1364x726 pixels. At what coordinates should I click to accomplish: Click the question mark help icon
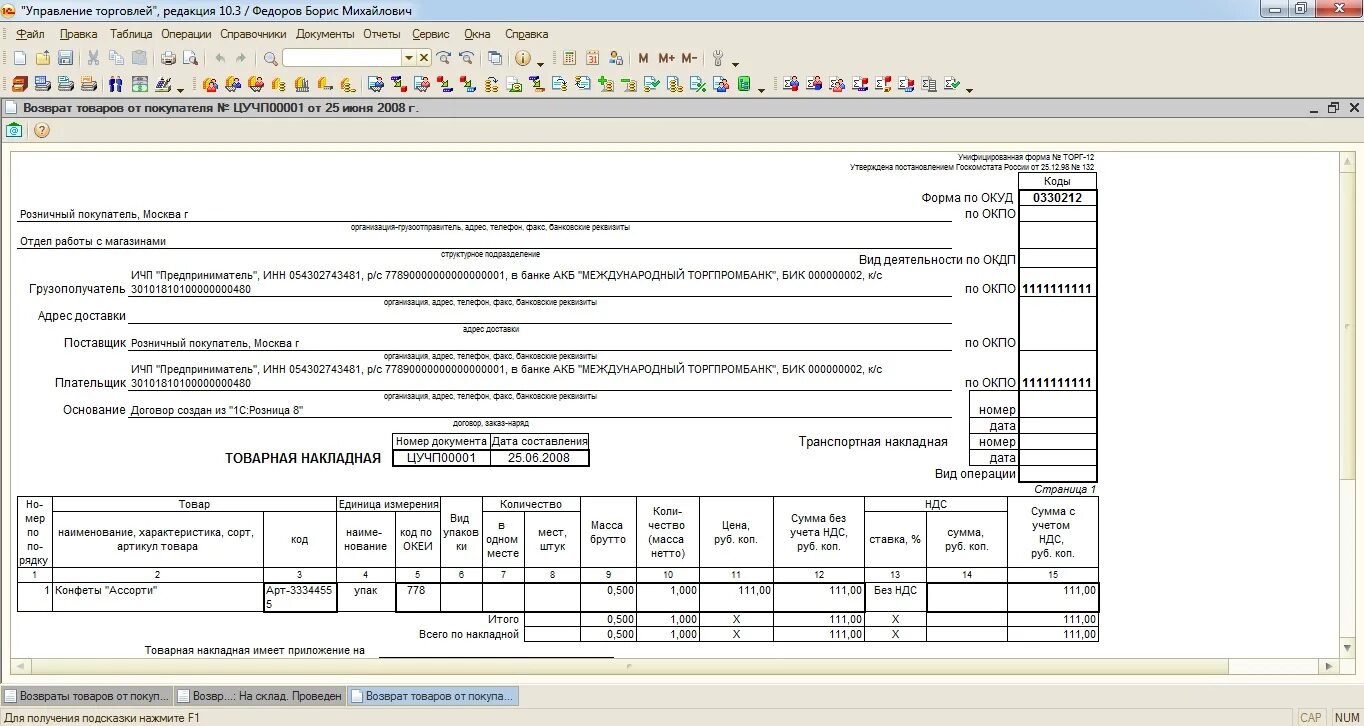42,130
